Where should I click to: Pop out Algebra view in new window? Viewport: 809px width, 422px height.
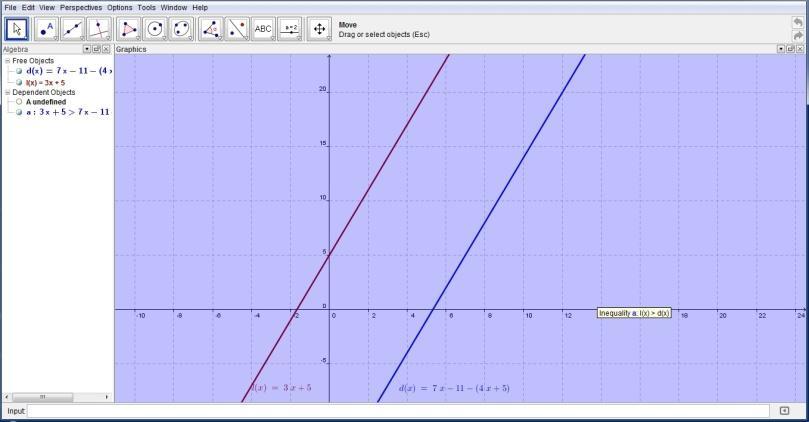click(96, 49)
